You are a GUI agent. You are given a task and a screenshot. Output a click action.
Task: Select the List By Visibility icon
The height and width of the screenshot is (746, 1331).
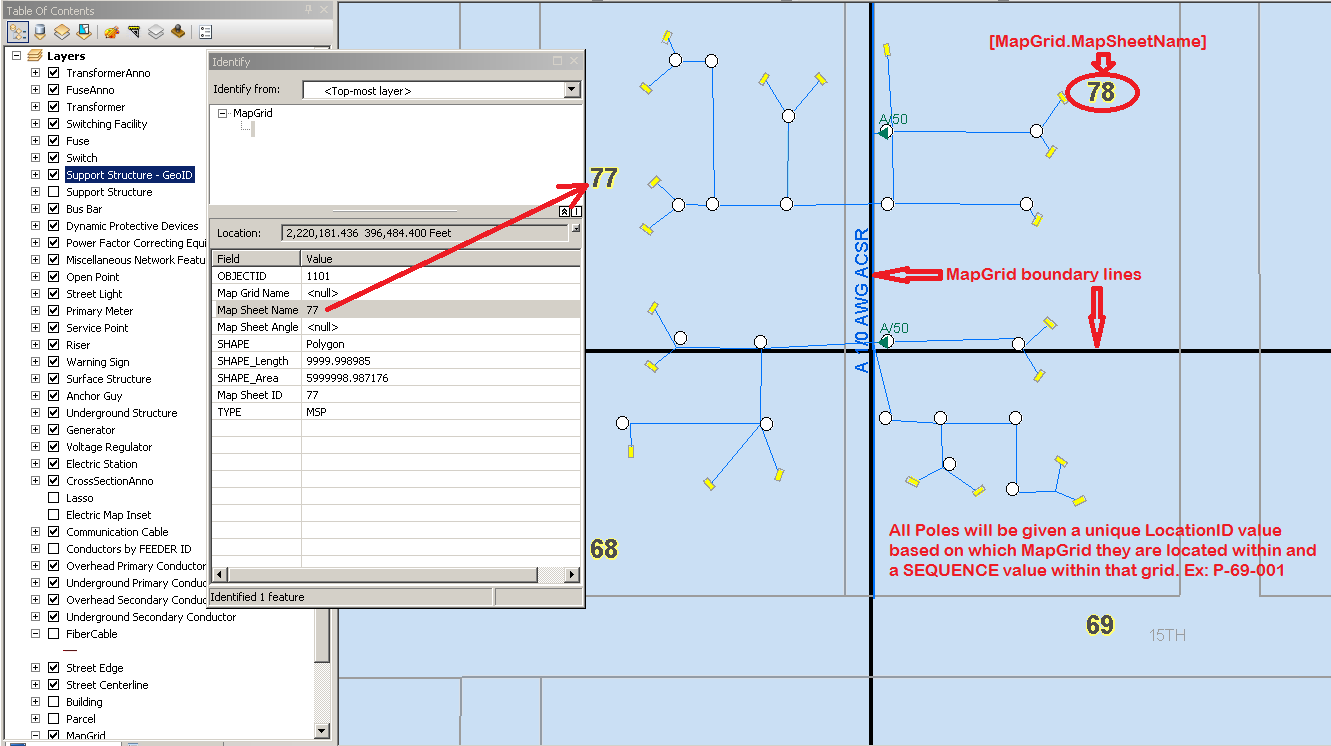(x=60, y=31)
